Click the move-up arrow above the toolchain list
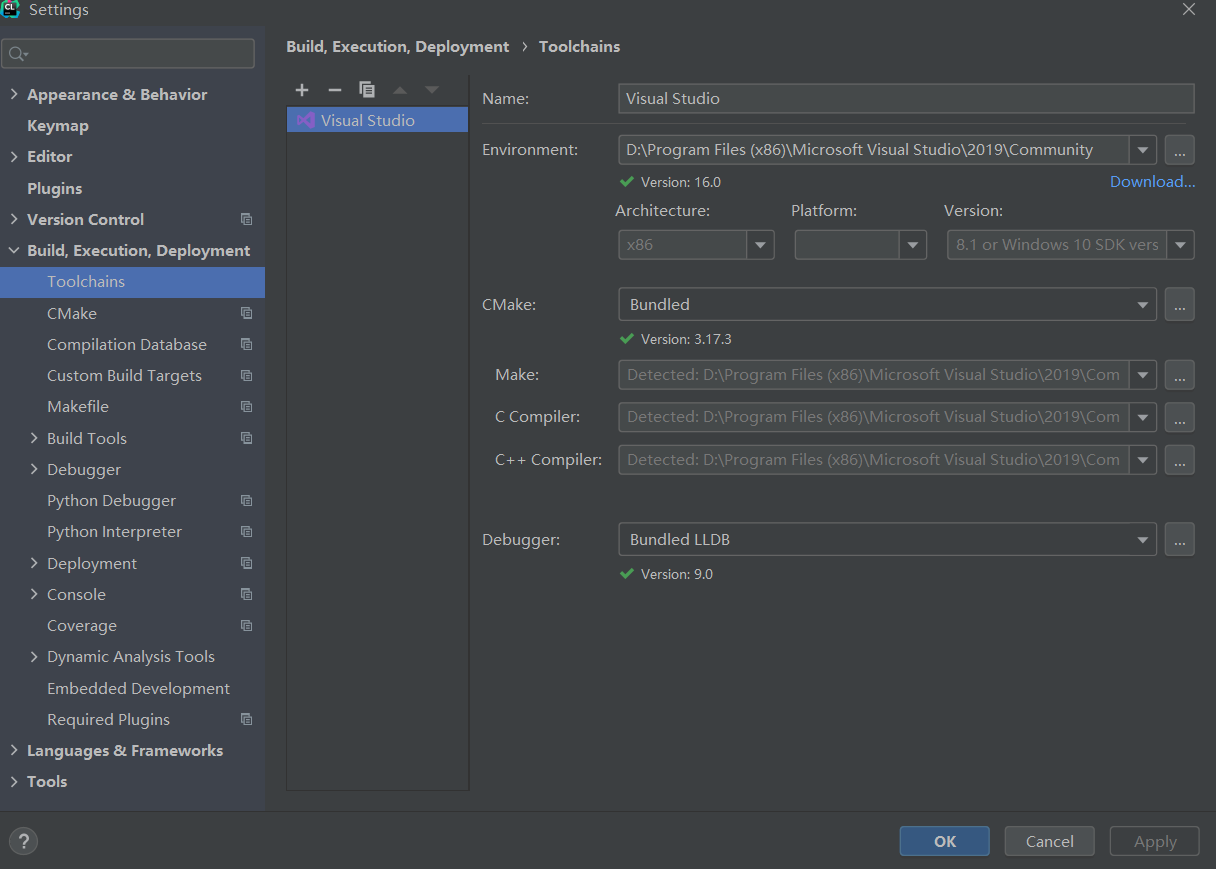 [x=399, y=90]
